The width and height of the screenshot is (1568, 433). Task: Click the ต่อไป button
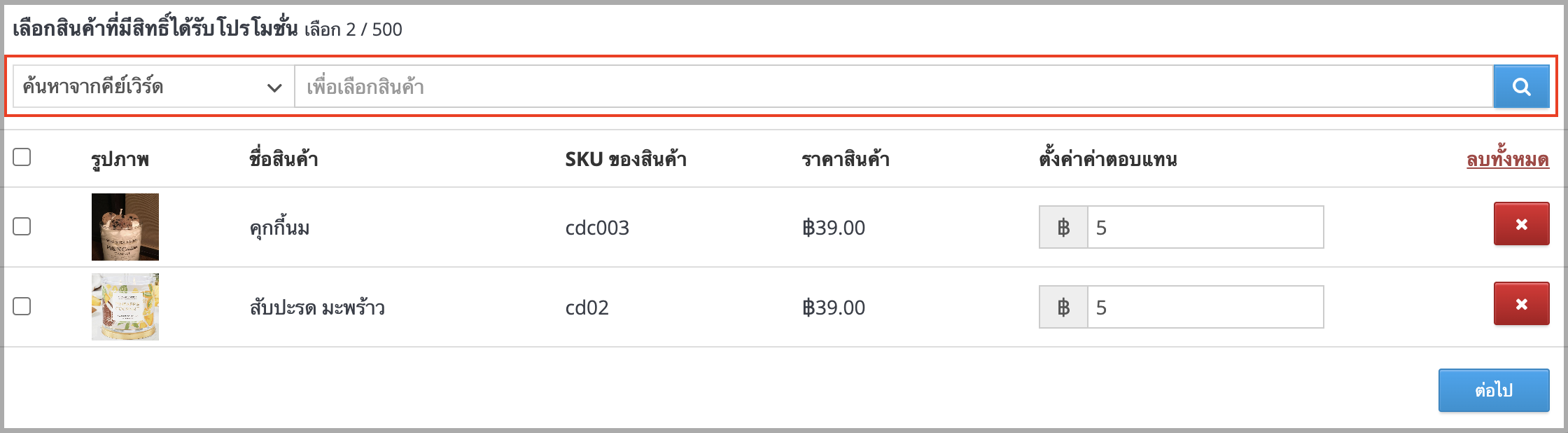tap(1494, 390)
